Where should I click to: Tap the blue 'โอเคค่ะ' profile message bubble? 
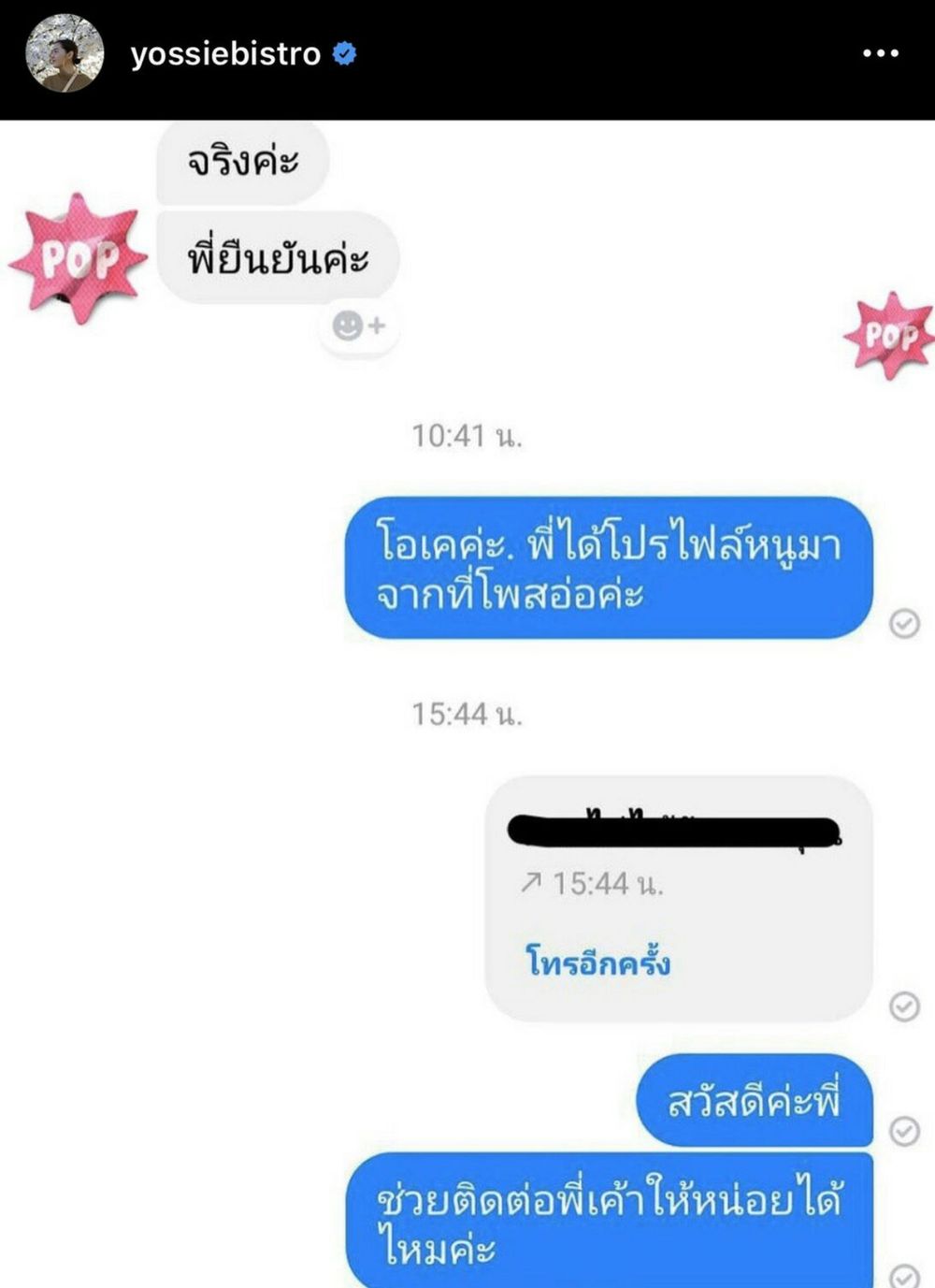(609, 568)
